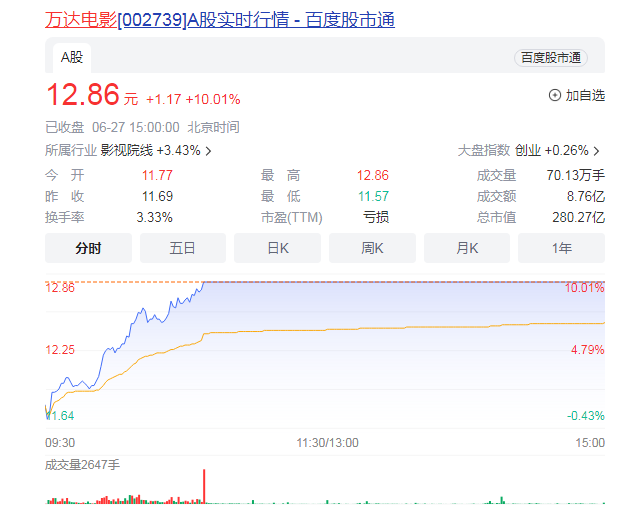
Task: Select the 1年 chart range
Action: [561, 248]
